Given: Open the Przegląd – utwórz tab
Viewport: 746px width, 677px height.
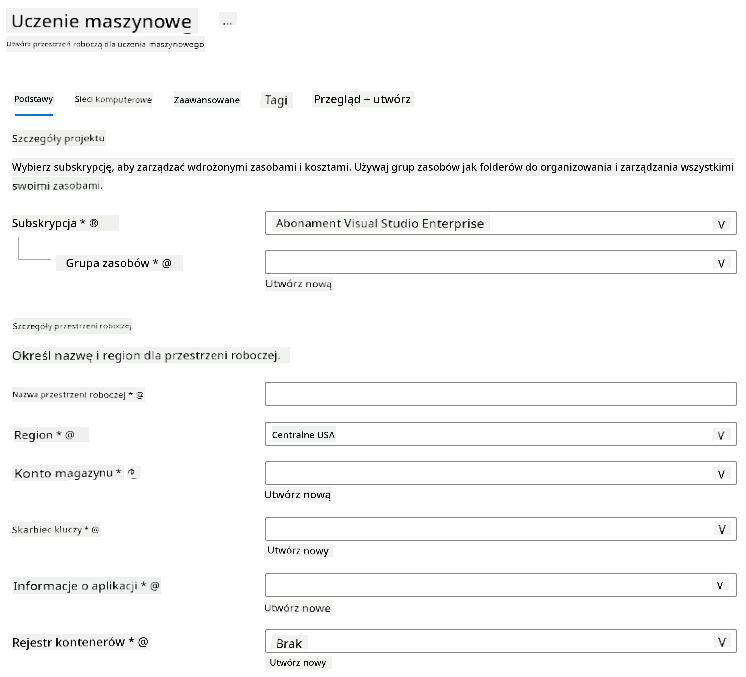Looking at the screenshot, I should (362, 99).
